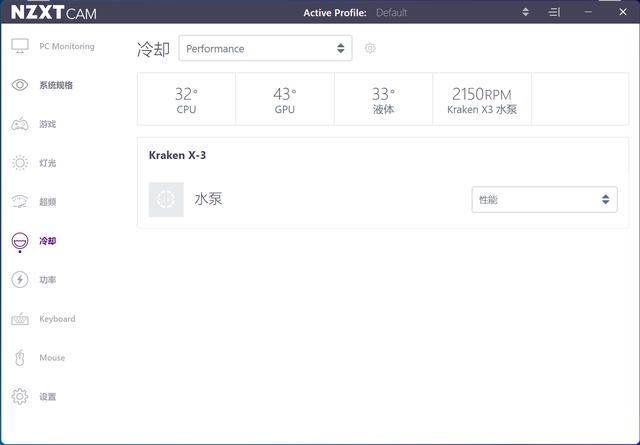
Task: Go to 游戏 section
Action: 47,124
